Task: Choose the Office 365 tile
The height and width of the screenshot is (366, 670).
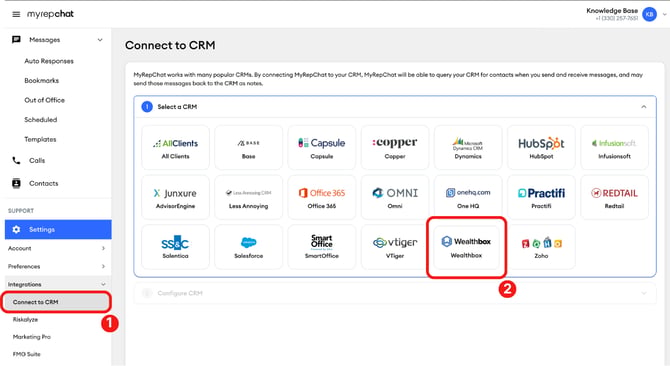Action: [x=322, y=197]
